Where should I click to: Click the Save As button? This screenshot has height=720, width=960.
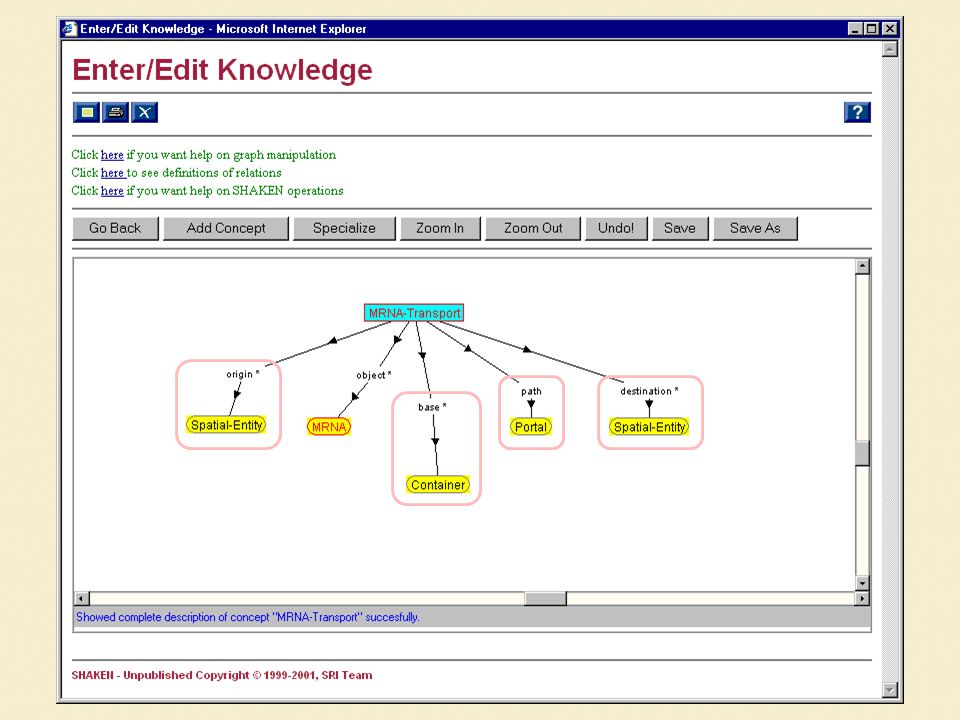pyautogui.click(x=755, y=228)
